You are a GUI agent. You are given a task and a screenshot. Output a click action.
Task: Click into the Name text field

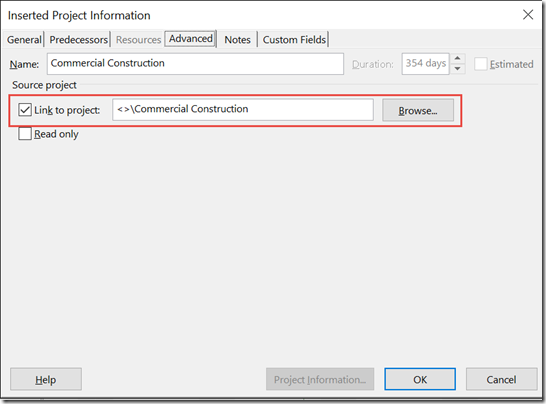195,64
